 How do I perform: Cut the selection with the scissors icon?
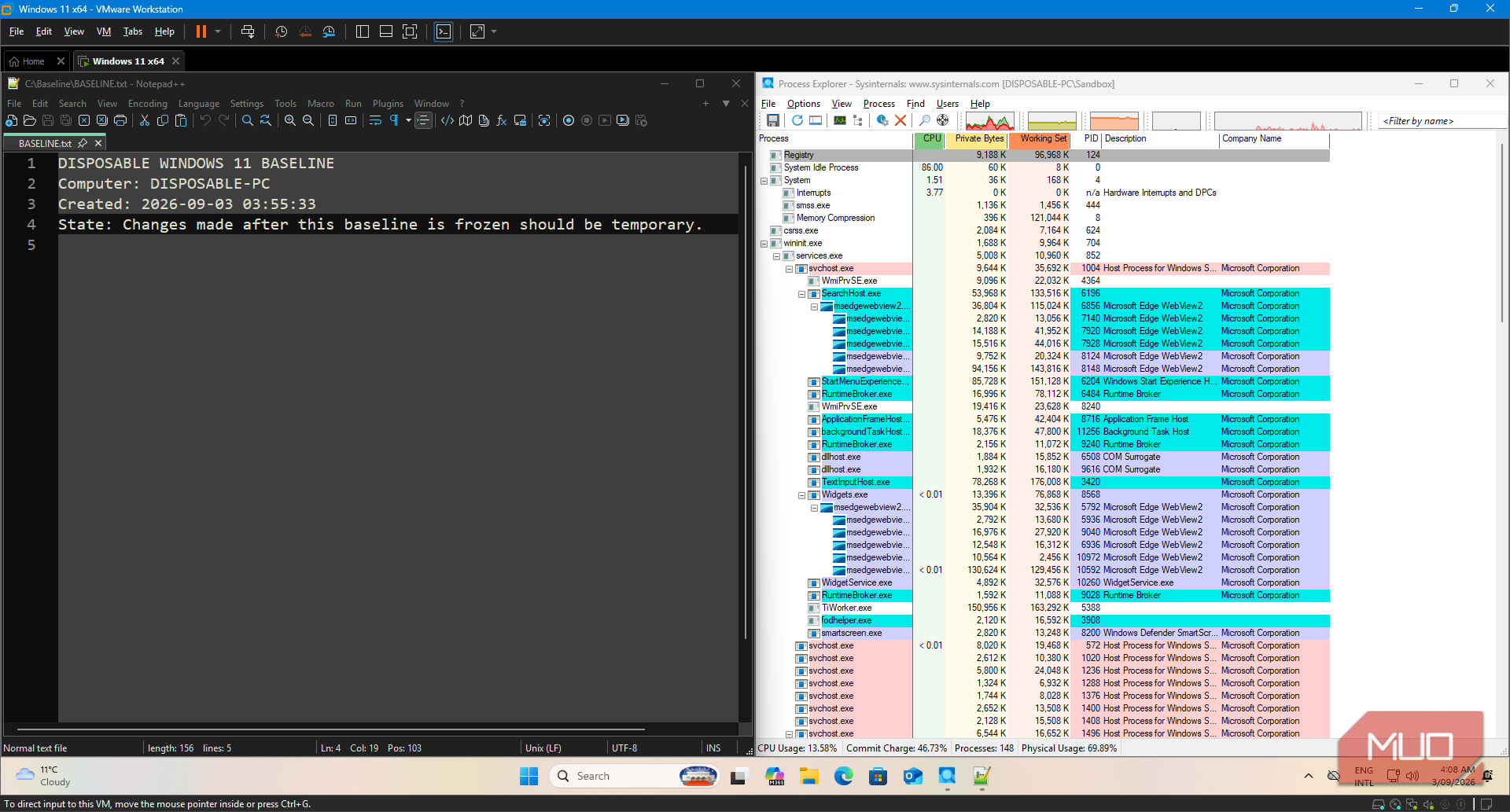pos(145,120)
